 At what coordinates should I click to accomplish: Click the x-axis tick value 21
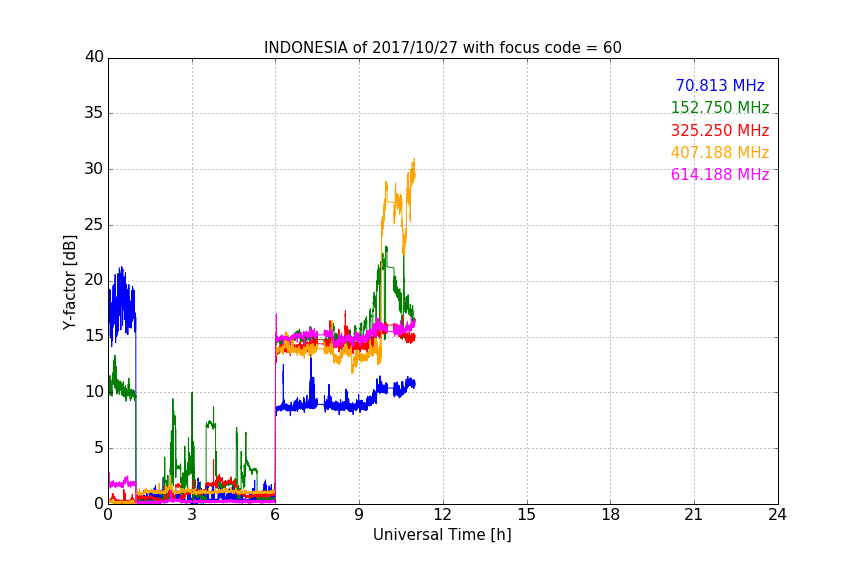(694, 515)
